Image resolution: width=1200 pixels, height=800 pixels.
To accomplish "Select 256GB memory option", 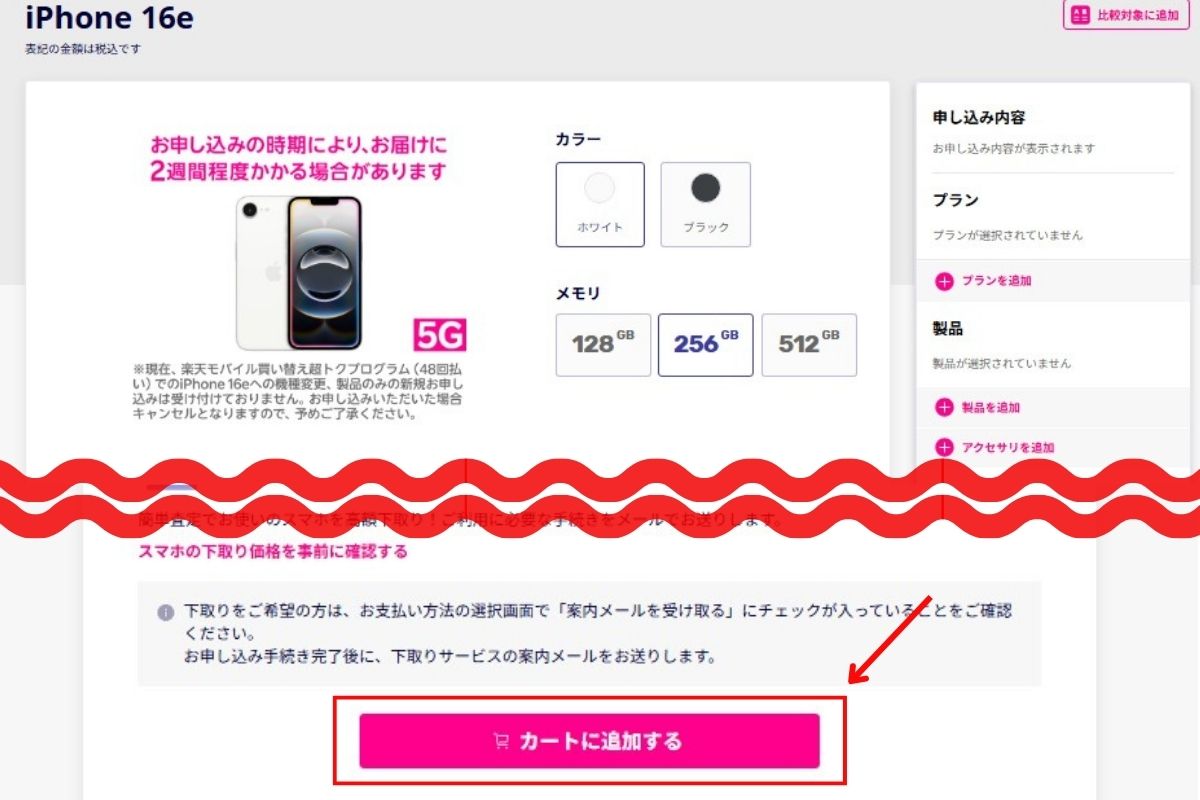I will click(706, 345).
